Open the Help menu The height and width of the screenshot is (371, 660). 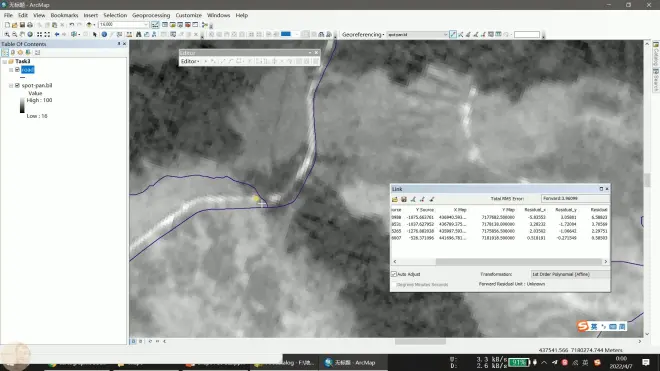[x=242, y=15]
